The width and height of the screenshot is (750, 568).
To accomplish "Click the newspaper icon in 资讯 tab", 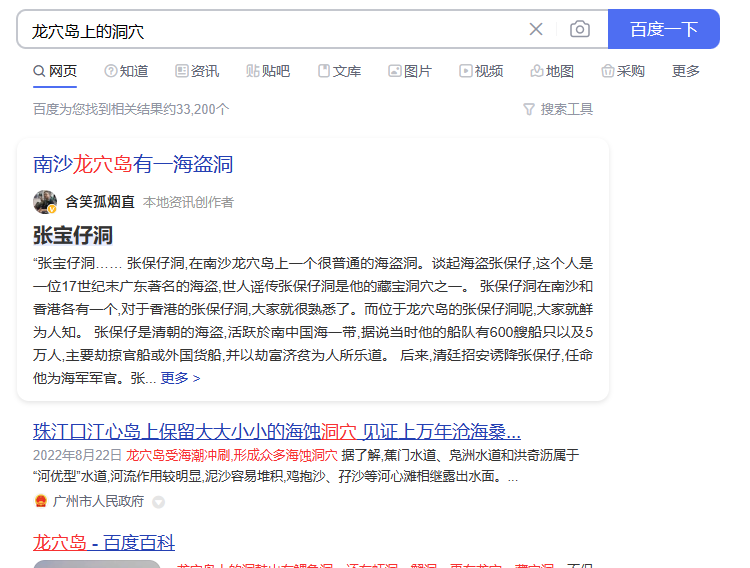I will pyautogui.click(x=181, y=71).
